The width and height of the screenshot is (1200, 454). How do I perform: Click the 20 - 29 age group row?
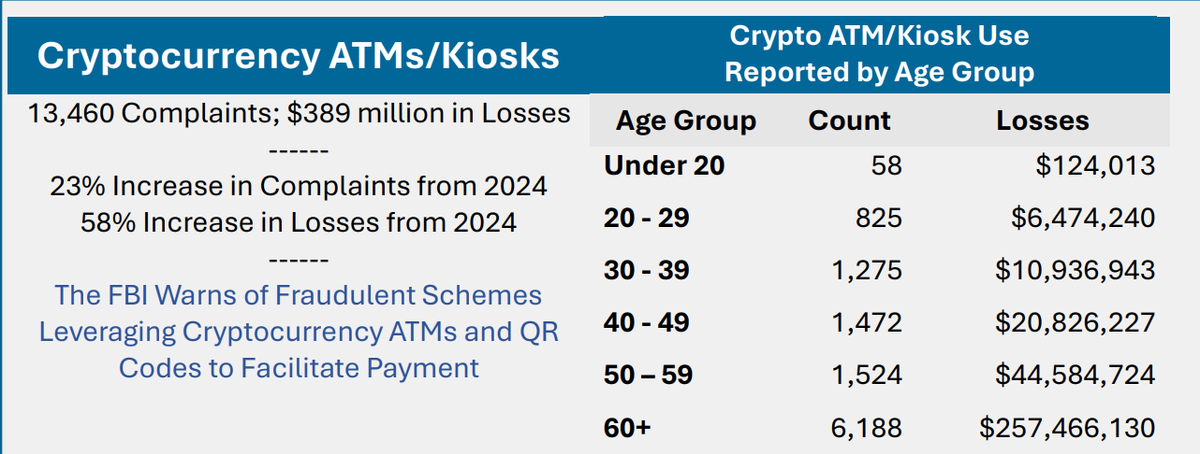pos(647,218)
